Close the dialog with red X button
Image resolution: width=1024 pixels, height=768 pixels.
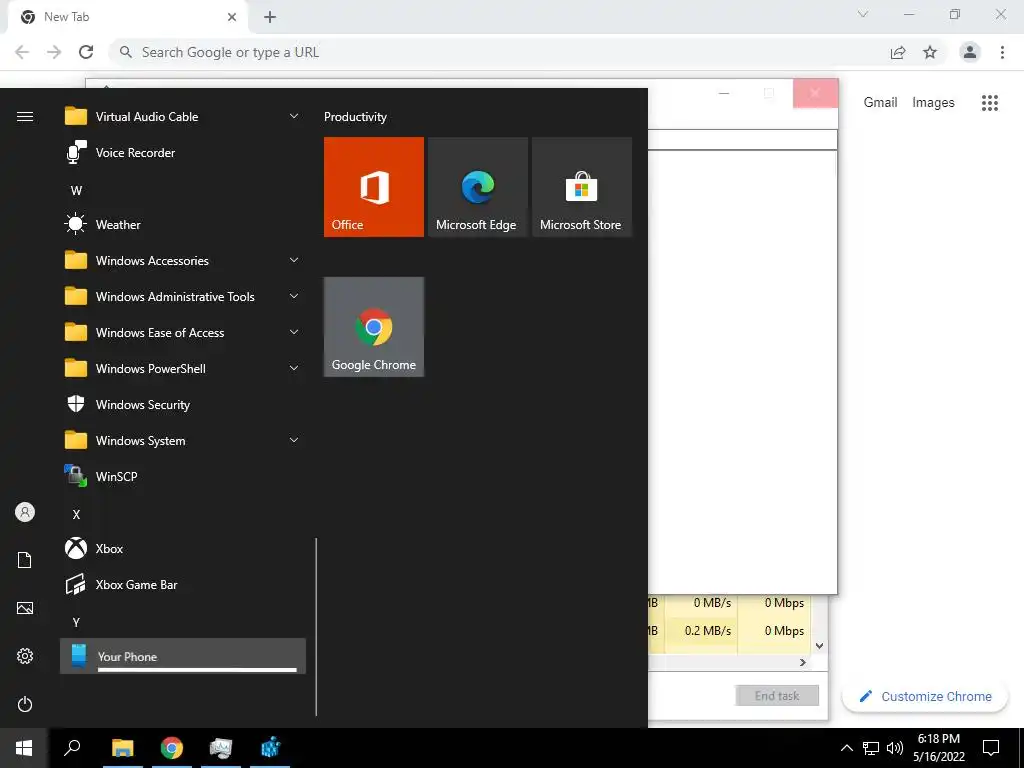[x=815, y=93]
